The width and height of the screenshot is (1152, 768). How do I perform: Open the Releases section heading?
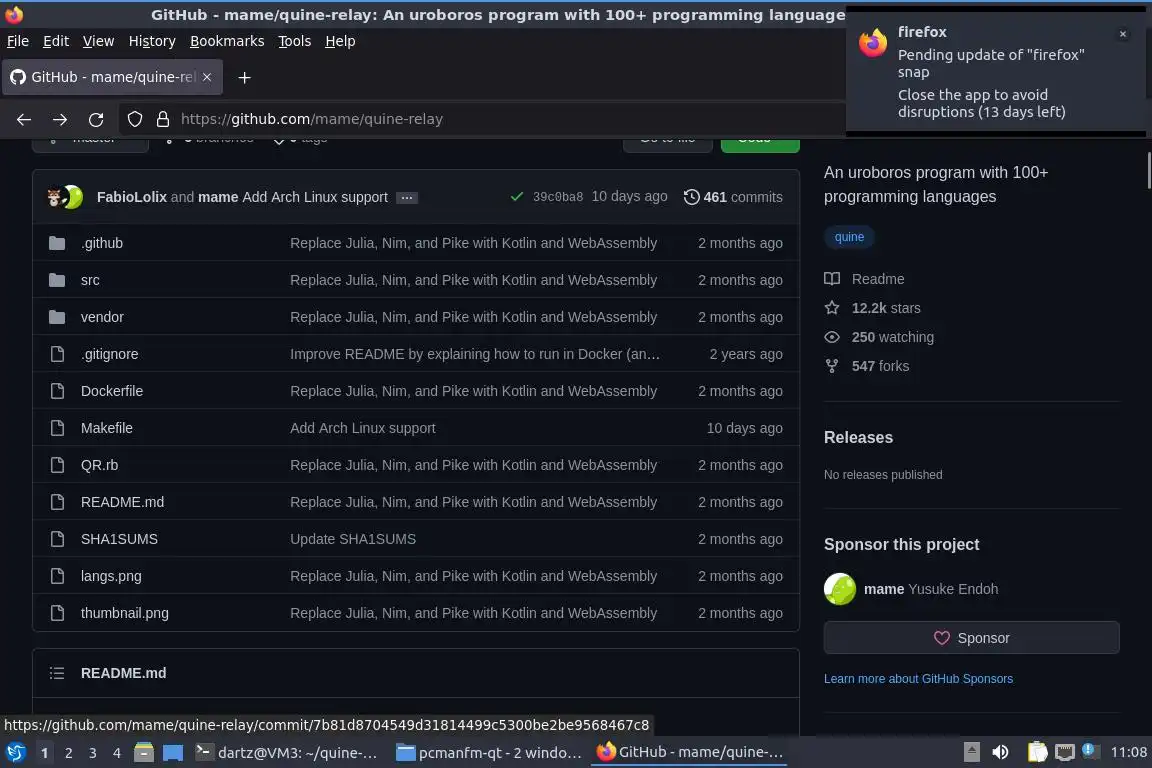click(x=858, y=437)
